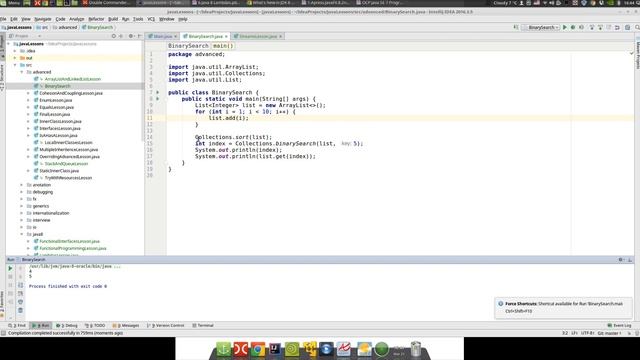This screenshot has height=360, width=640.
Task: Collapse the advanced package folder
Action: pyautogui.click(x=22, y=72)
